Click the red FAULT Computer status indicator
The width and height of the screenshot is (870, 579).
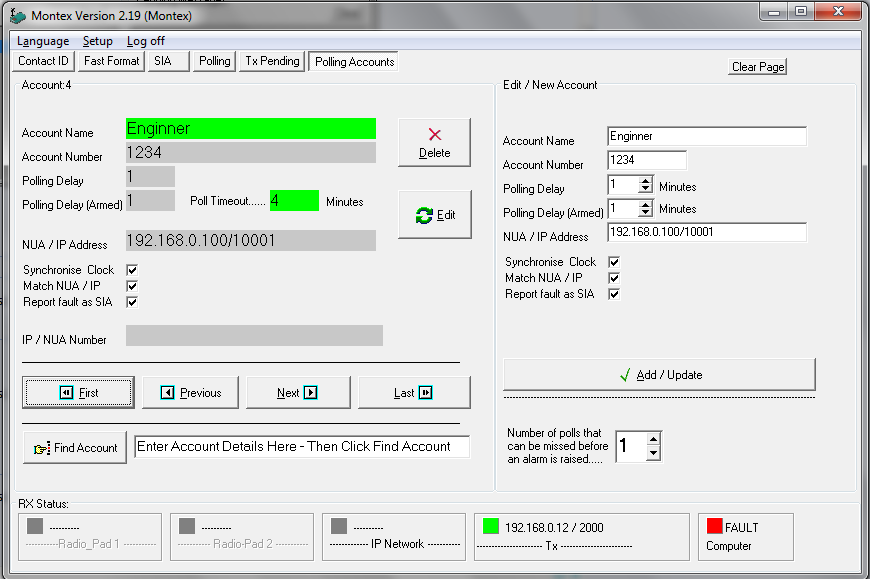coord(715,526)
